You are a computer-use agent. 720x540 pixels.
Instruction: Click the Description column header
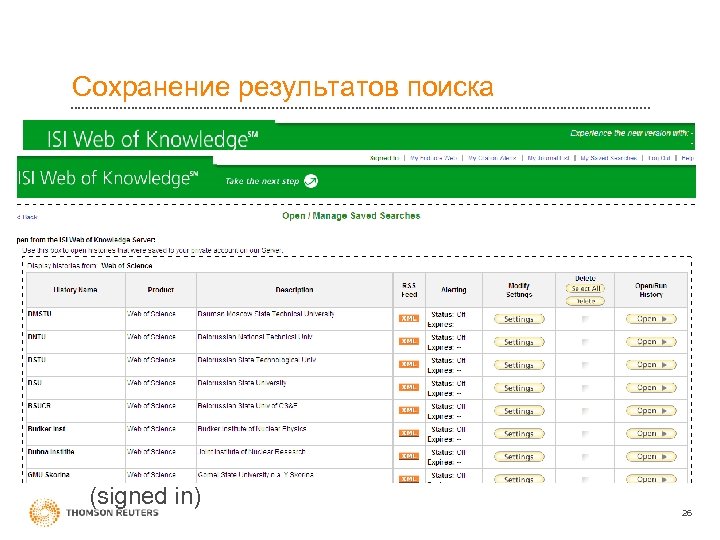[x=295, y=290]
